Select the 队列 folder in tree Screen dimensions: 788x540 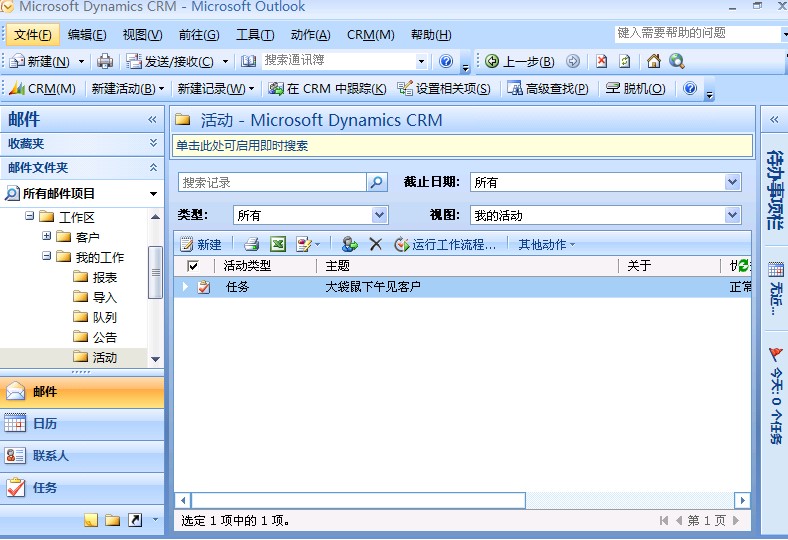[x=104, y=317]
